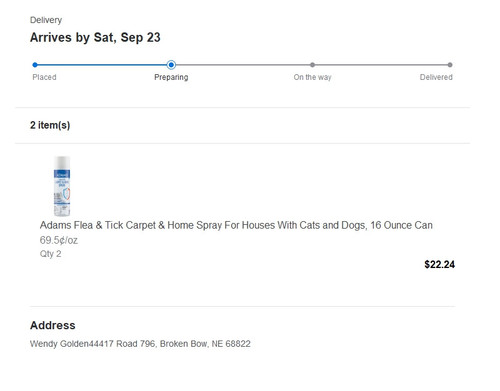Viewport: 500px width, 391px height.
Task: Click the Preparing progress marker
Action: point(171,65)
